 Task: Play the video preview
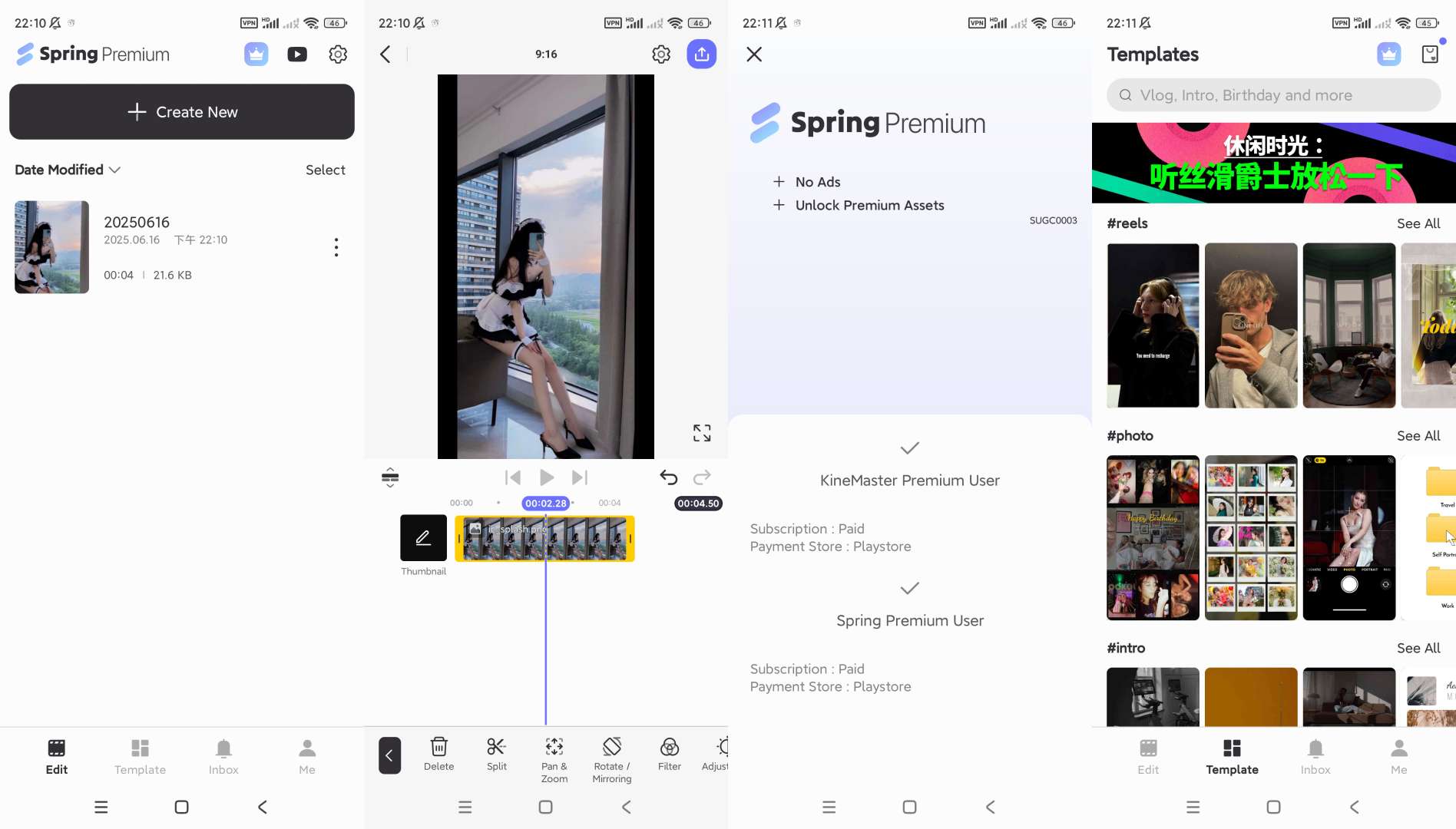tap(547, 477)
